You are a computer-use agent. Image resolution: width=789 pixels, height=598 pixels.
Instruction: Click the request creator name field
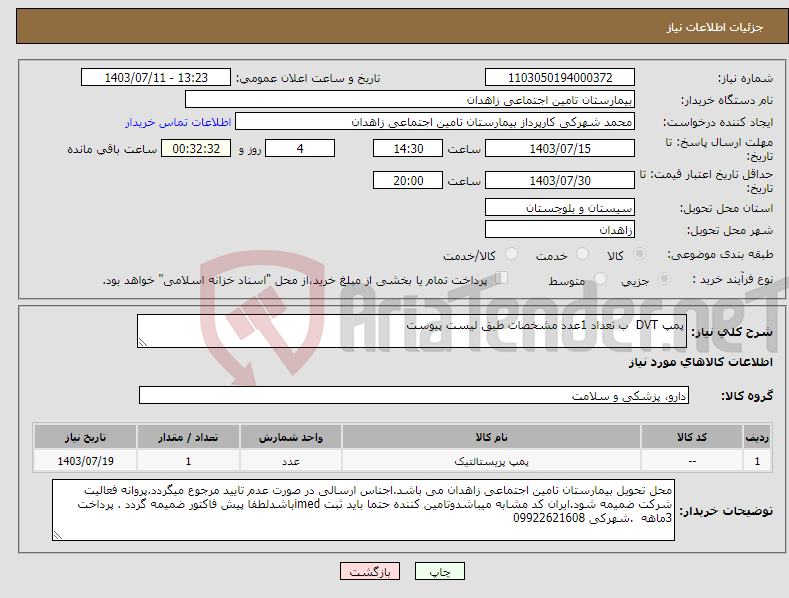click(x=435, y=122)
